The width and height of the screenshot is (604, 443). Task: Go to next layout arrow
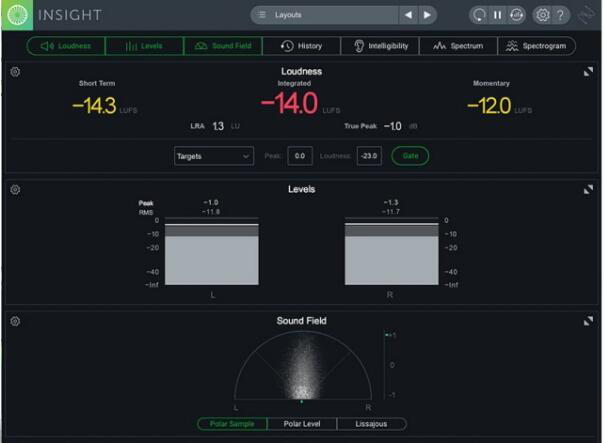[427, 15]
